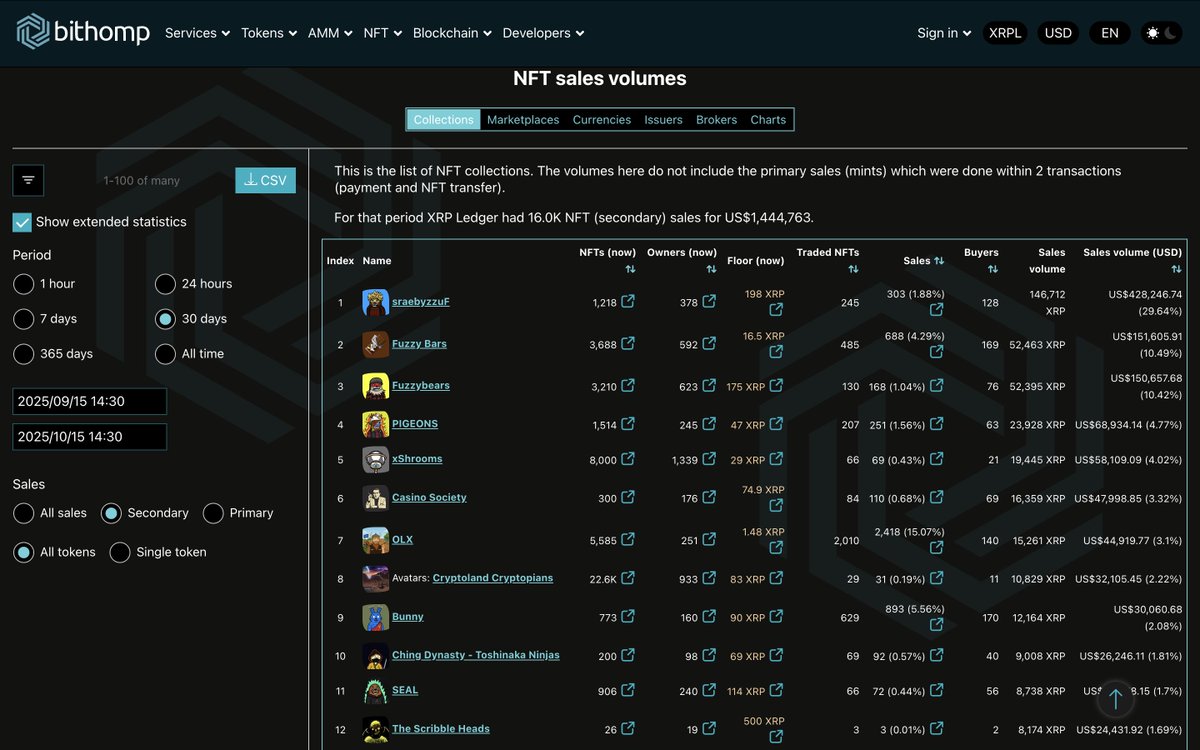
Task: Select the 1 hour period
Action: (24, 284)
